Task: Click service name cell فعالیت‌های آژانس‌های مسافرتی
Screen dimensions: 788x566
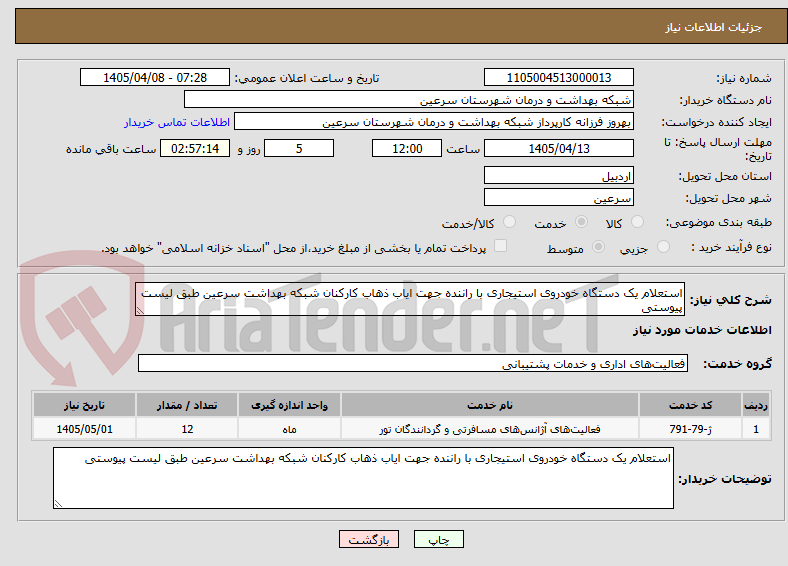Action: coord(490,429)
